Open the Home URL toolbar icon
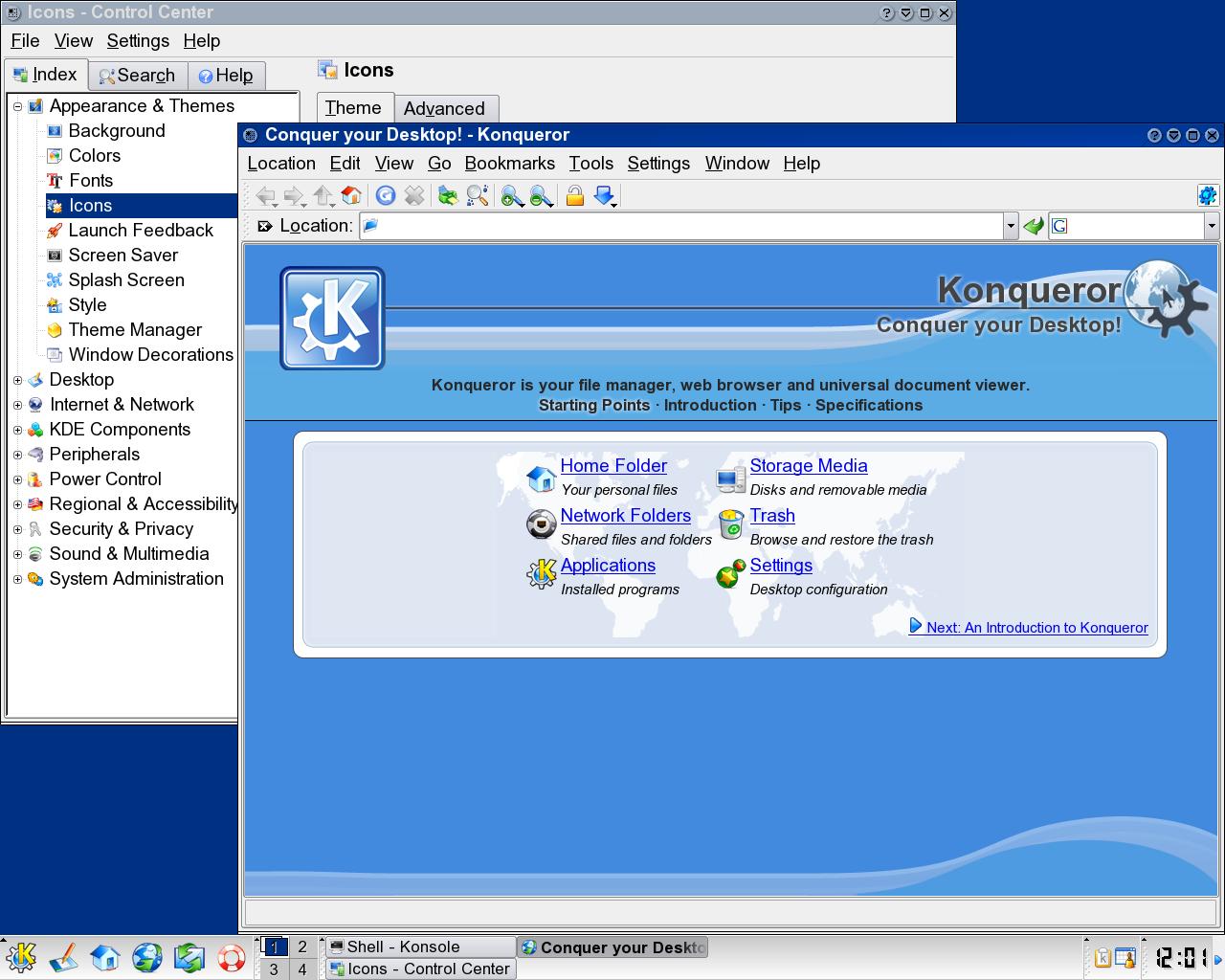The width and height of the screenshot is (1225, 980). [x=351, y=196]
